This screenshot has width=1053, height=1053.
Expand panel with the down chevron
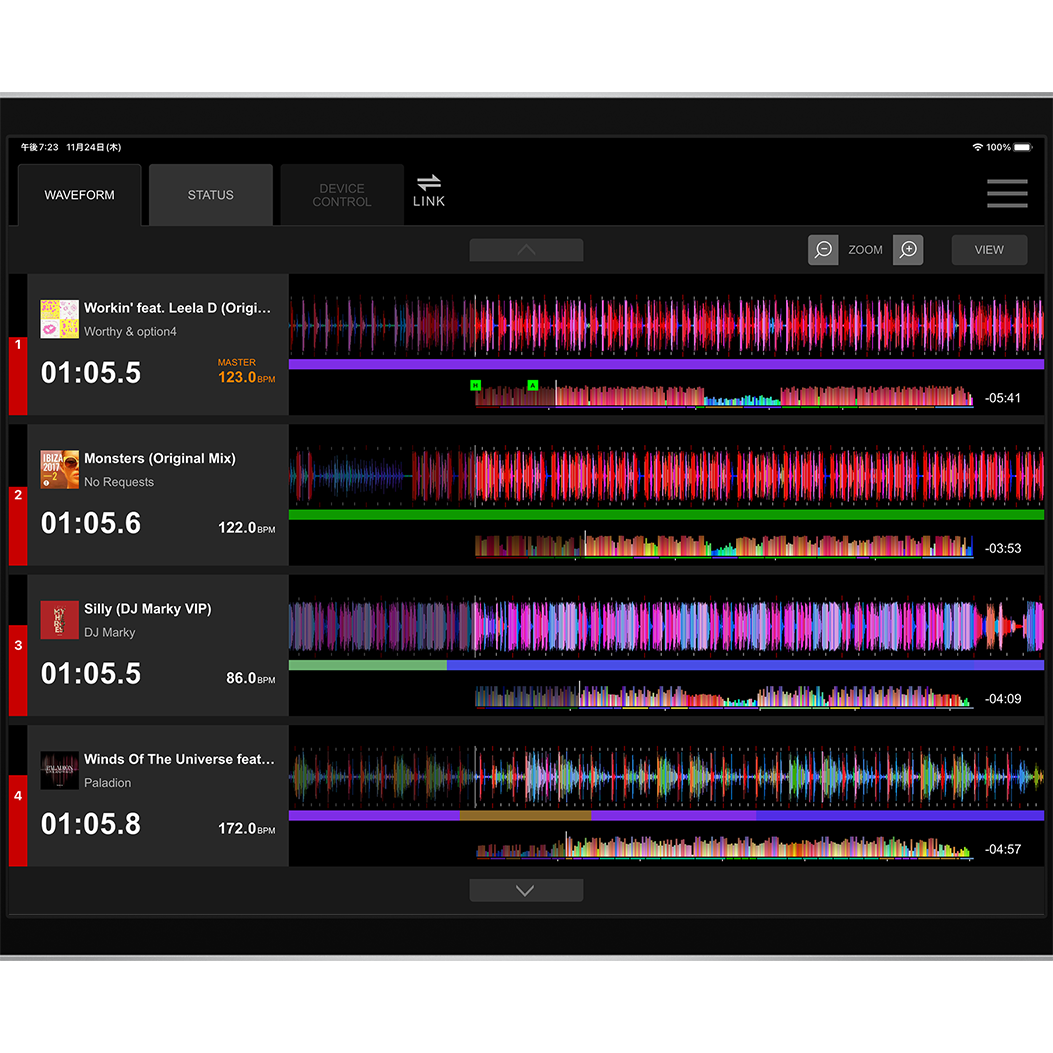coord(526,890)
